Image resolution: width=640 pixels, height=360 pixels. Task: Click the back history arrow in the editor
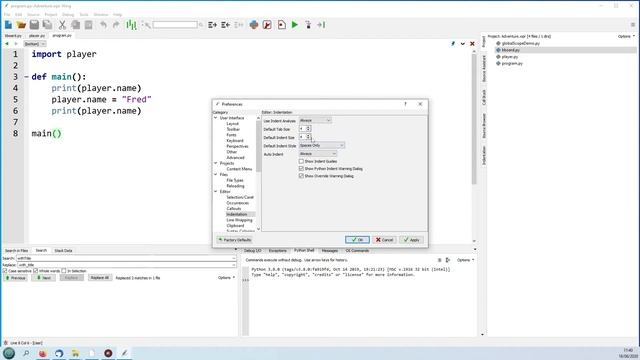pos(7,44)
